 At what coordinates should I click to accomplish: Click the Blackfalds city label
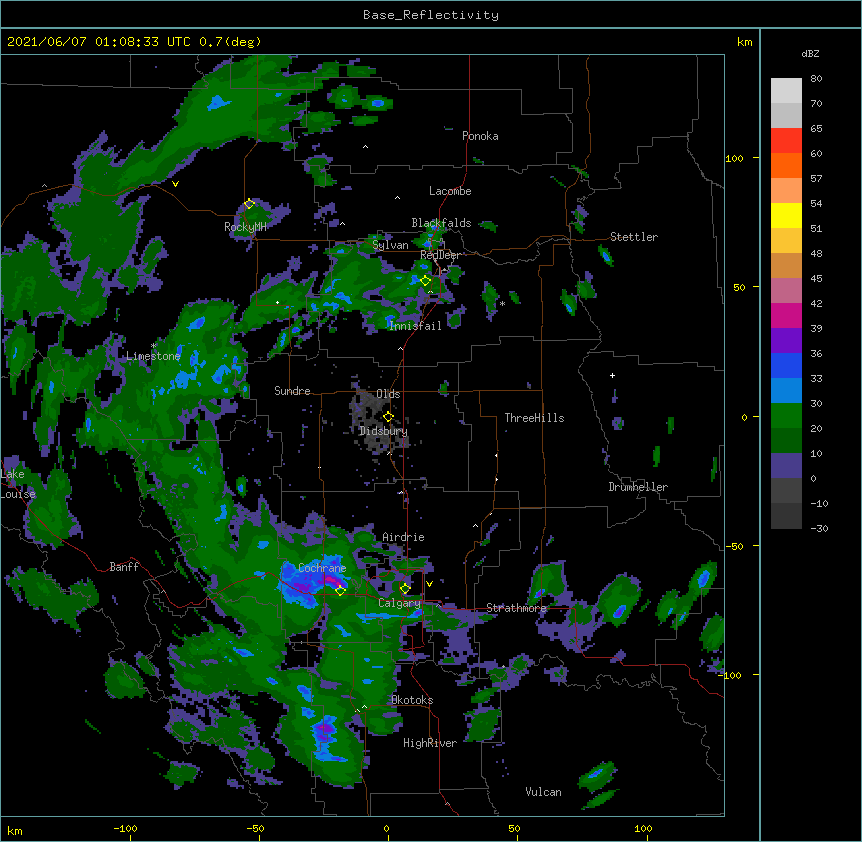(441, 223)
